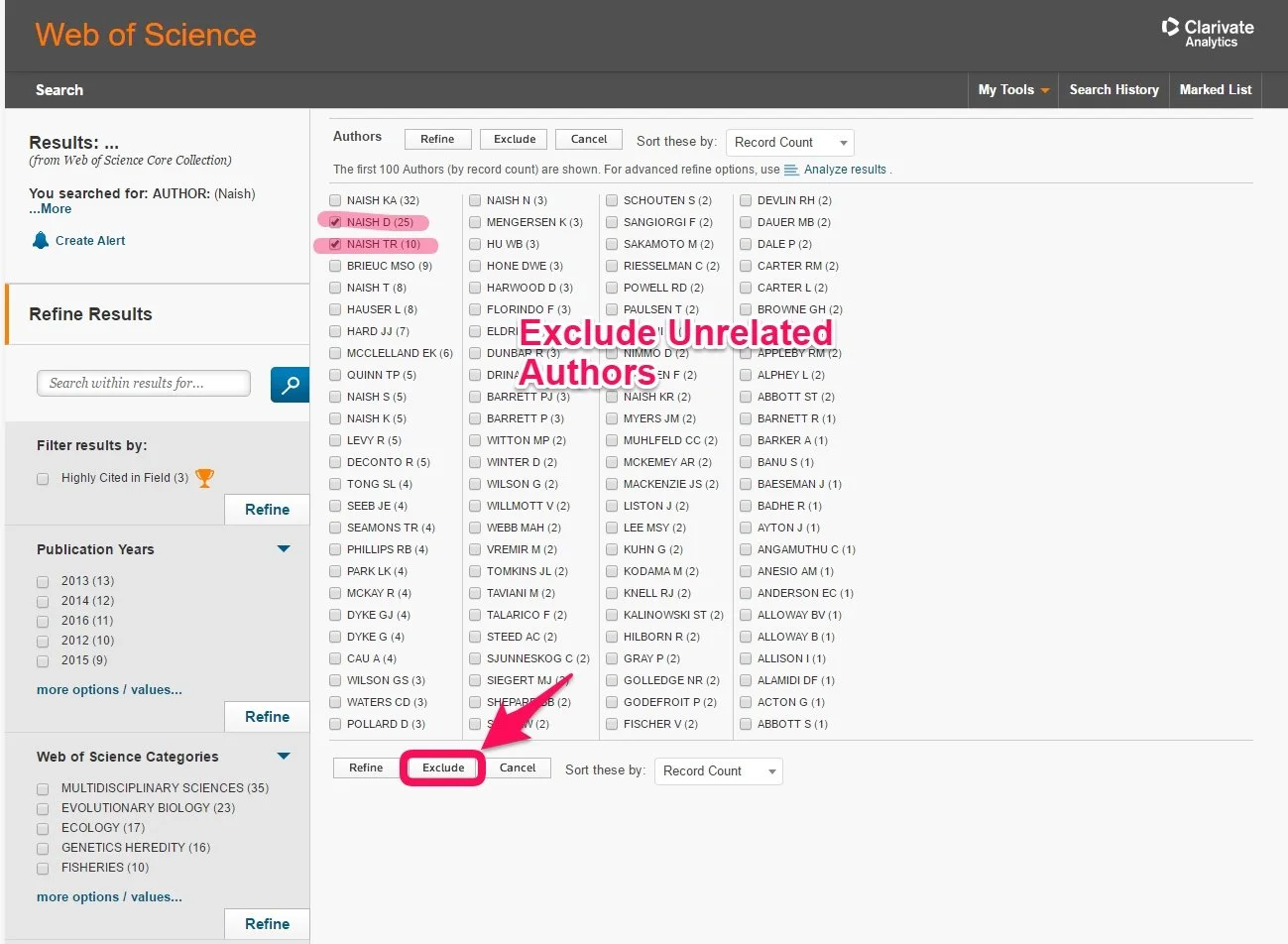Check the 2014 (12) year checkbox

[43, 602]
